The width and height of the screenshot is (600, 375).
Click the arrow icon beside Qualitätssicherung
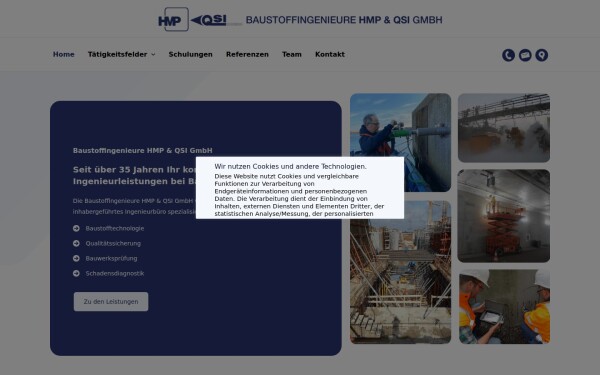pos(76,243)
